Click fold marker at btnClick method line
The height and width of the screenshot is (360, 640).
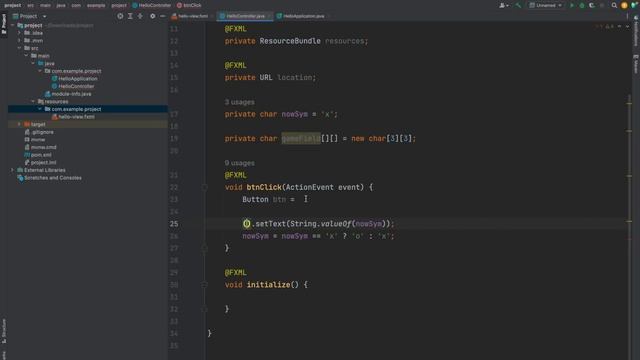[x=204, y=187]
